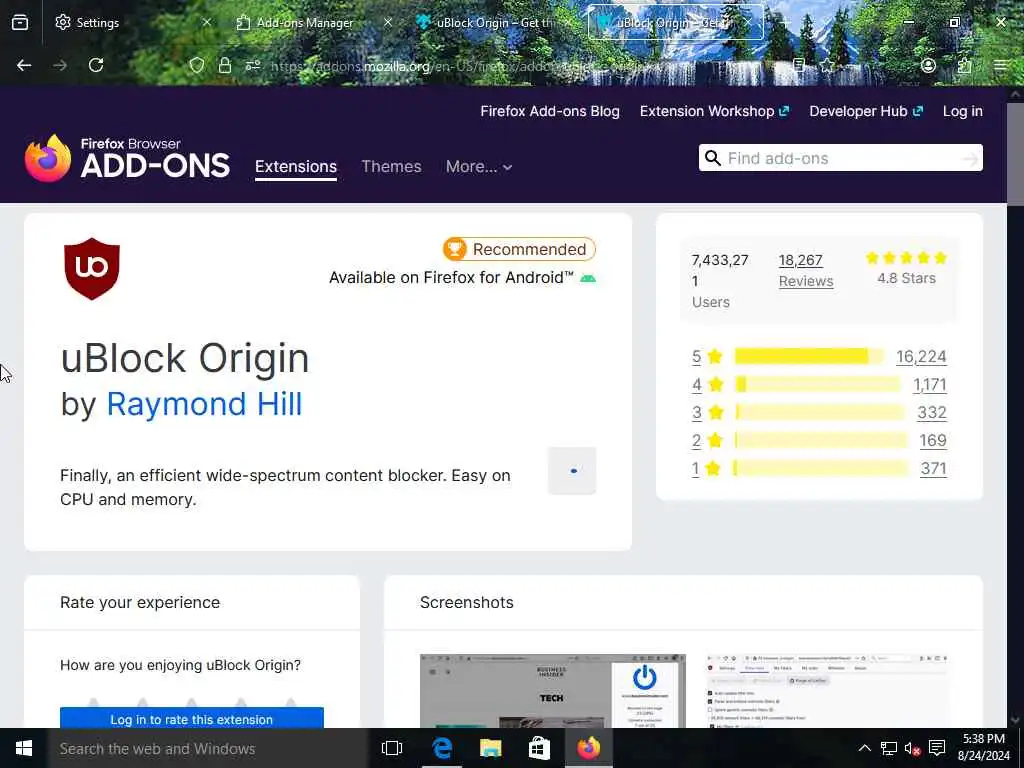Click the uBlock Origin shield icon

(91, 268)
